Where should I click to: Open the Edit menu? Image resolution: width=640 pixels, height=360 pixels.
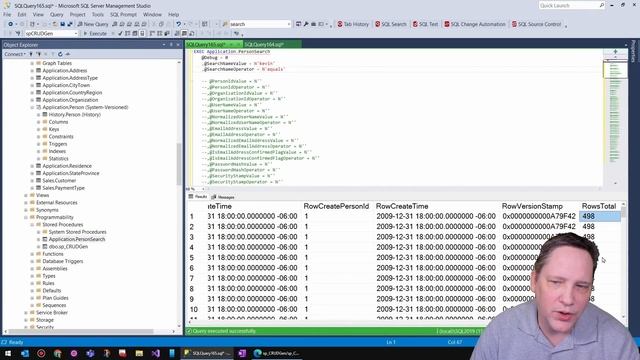point(22,14)
